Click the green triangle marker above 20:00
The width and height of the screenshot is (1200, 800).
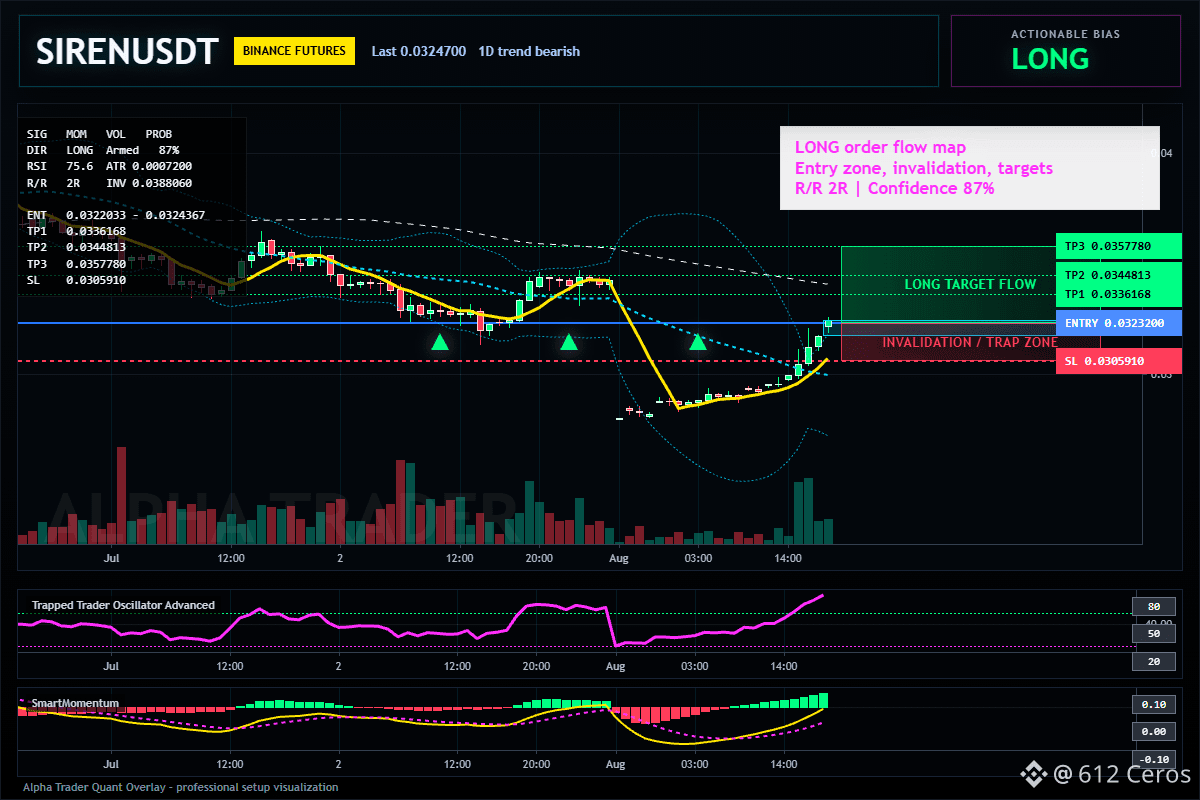(x=569, y=342)
